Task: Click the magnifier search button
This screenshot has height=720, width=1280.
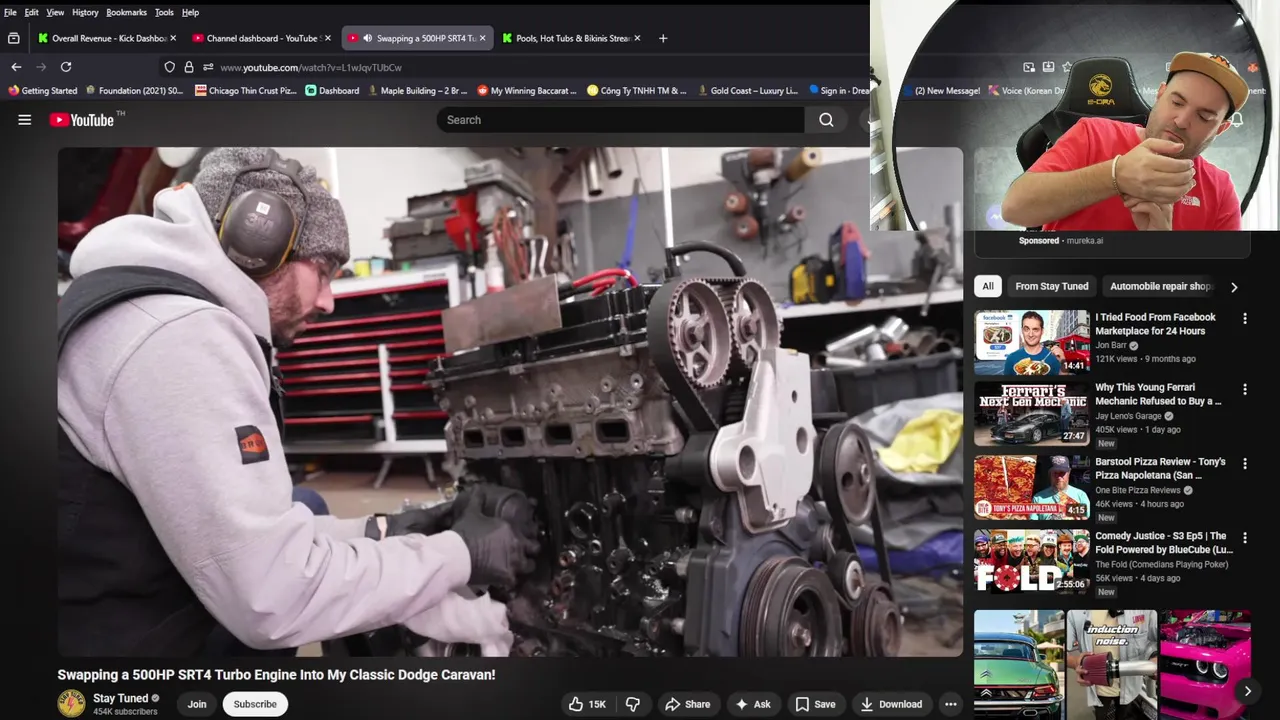Action: (826, 120)
